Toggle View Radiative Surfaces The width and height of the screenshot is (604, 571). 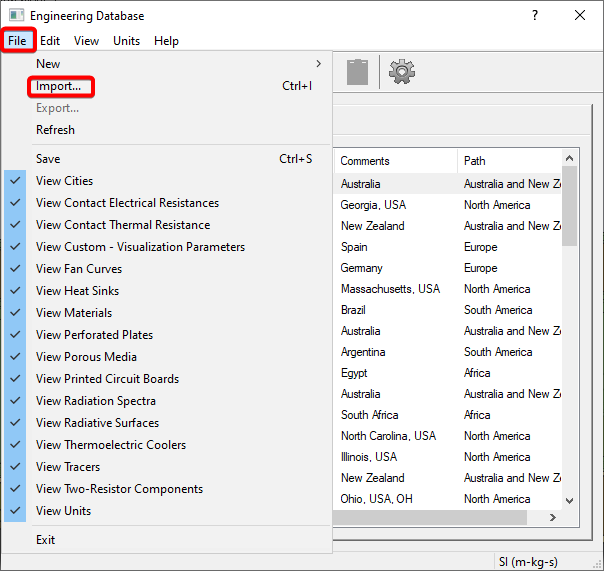tap(168, 423)
